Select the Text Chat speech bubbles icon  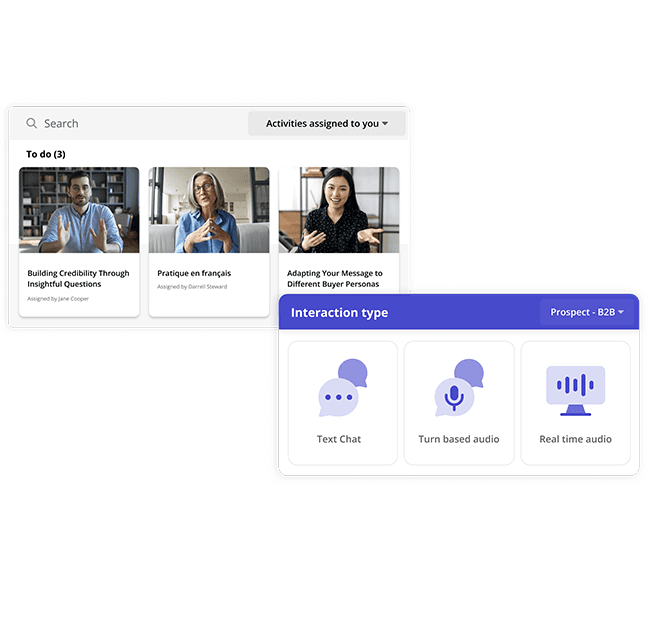pos(342,389)
